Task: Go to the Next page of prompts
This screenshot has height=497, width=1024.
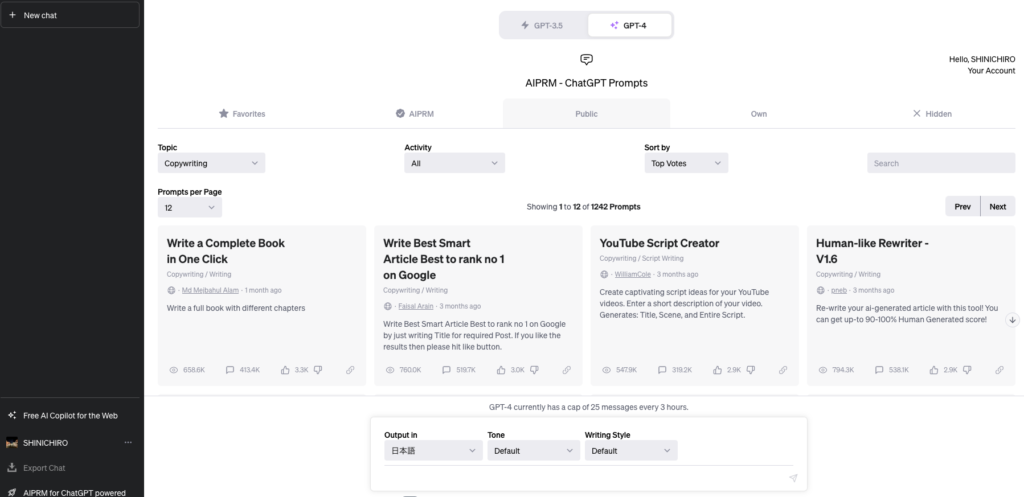Action: tap(998, 206)
